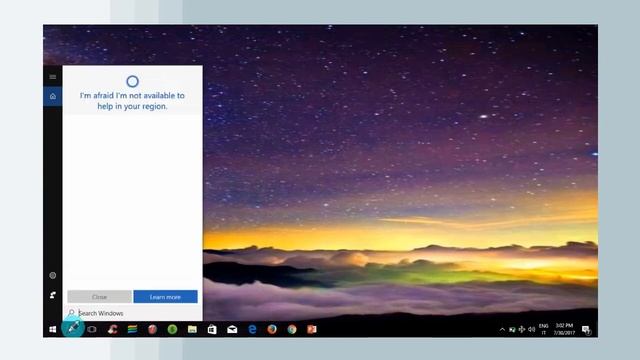
Task: Click the Cortana circle logo
Action: tap(132, 81)
